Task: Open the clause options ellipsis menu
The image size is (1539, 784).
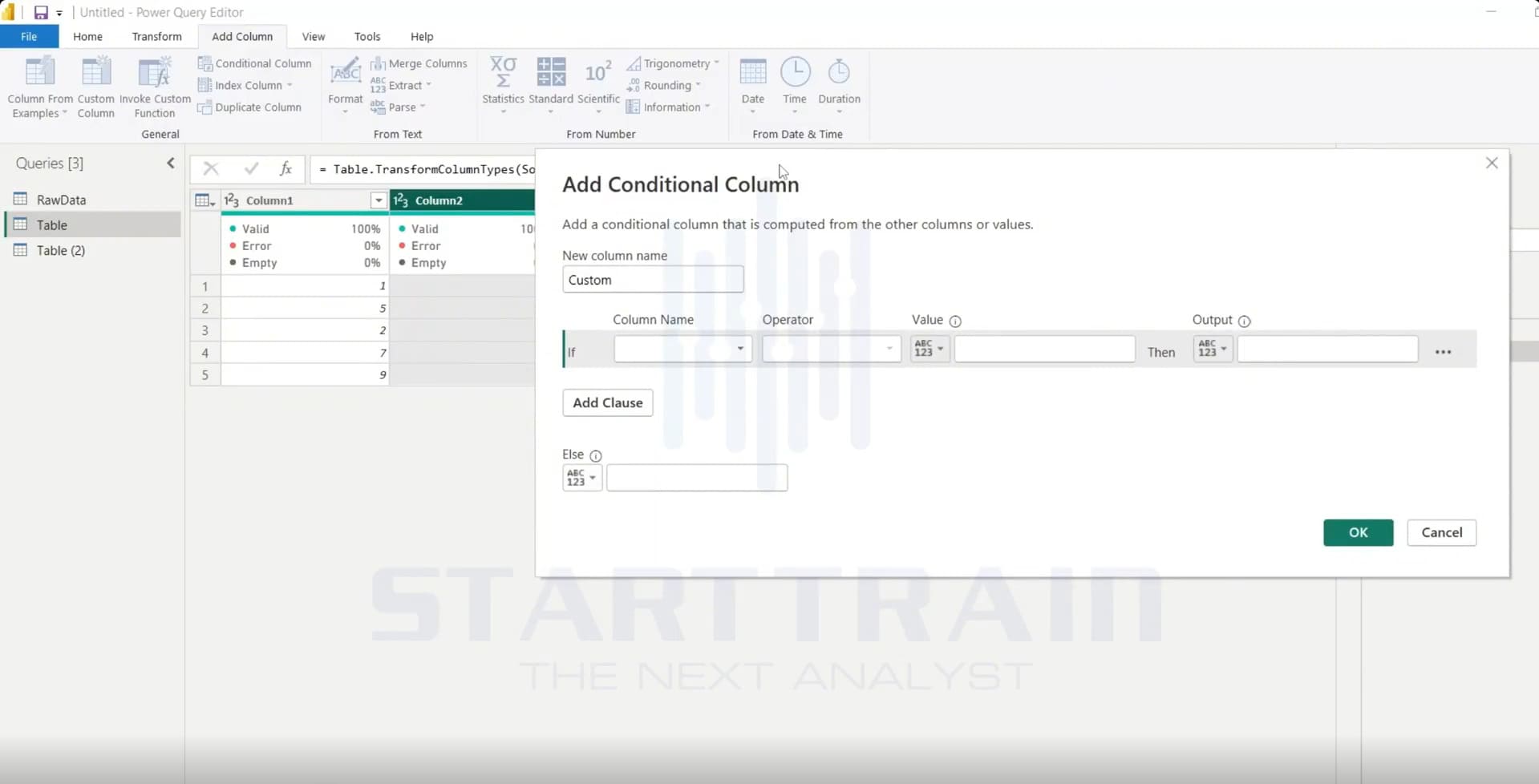Action: coord(1443,352)
